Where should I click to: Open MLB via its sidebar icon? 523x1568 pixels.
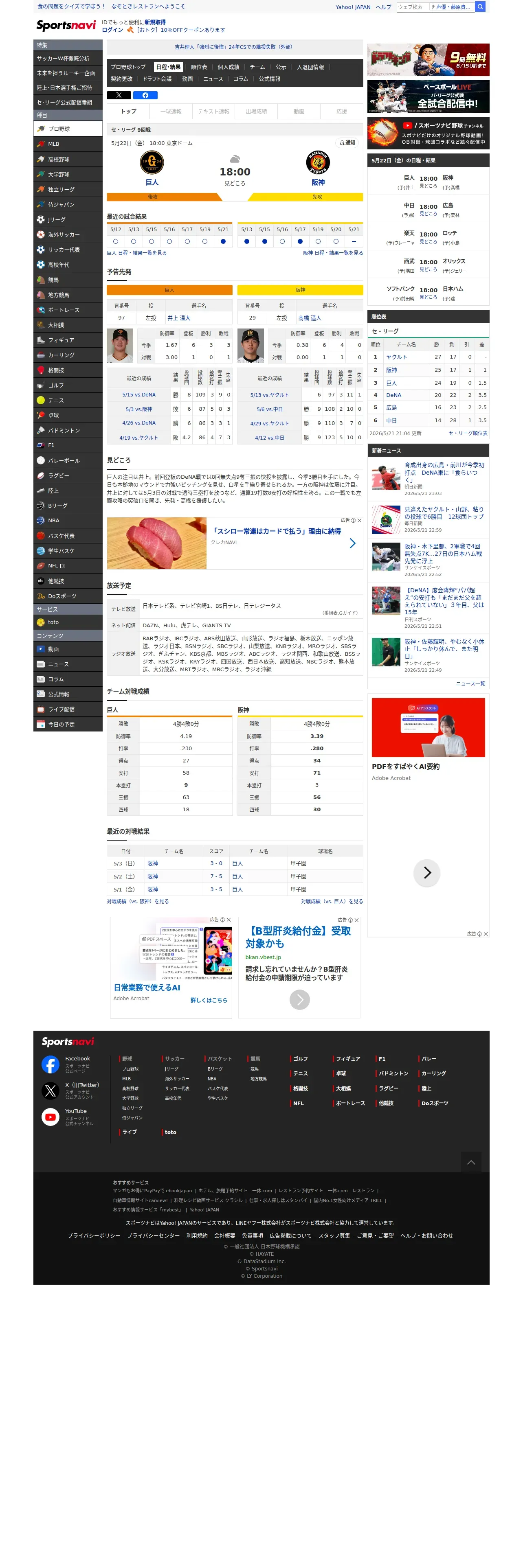pos(41,144)
